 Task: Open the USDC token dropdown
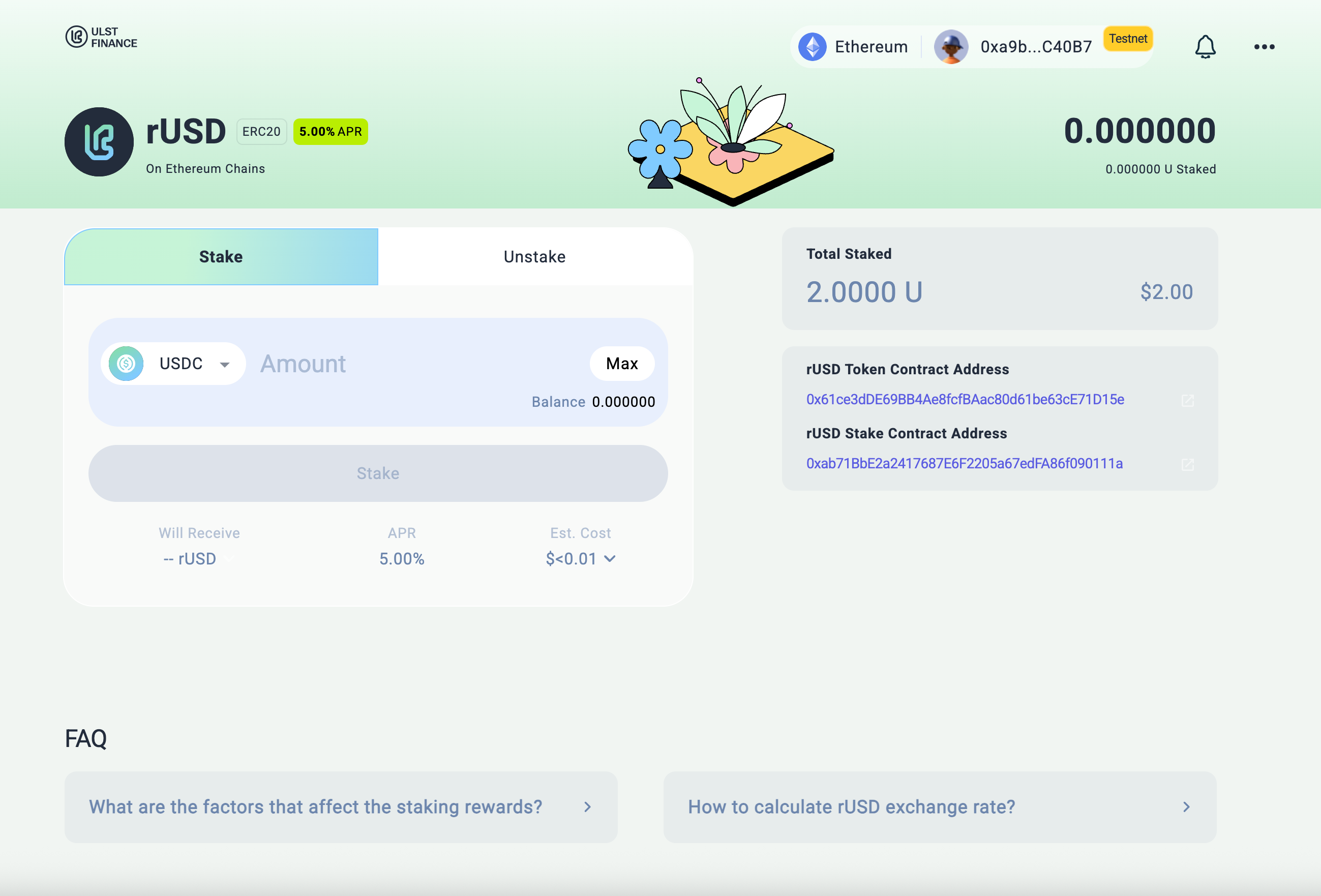[x=225, y=363]
